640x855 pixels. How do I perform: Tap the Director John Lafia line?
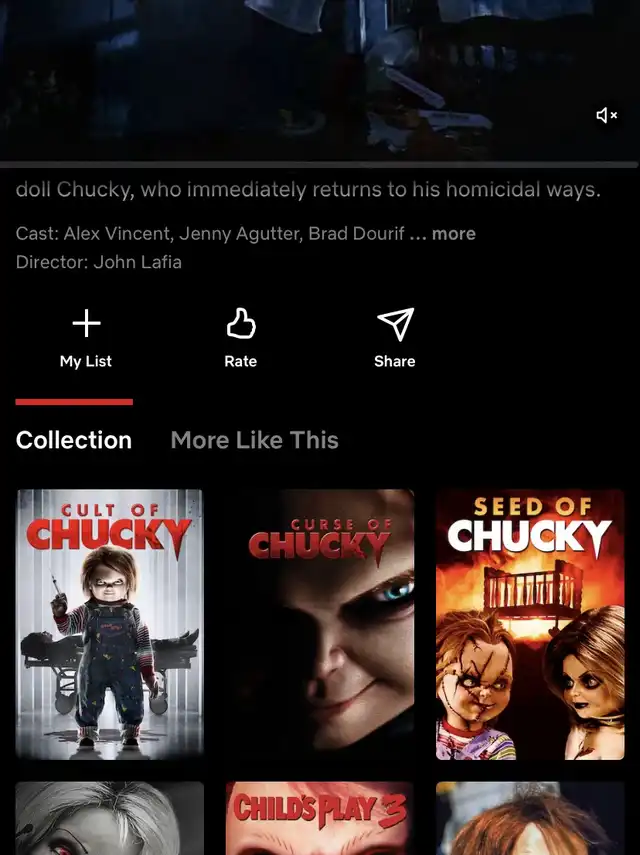[x=99, y=262]
